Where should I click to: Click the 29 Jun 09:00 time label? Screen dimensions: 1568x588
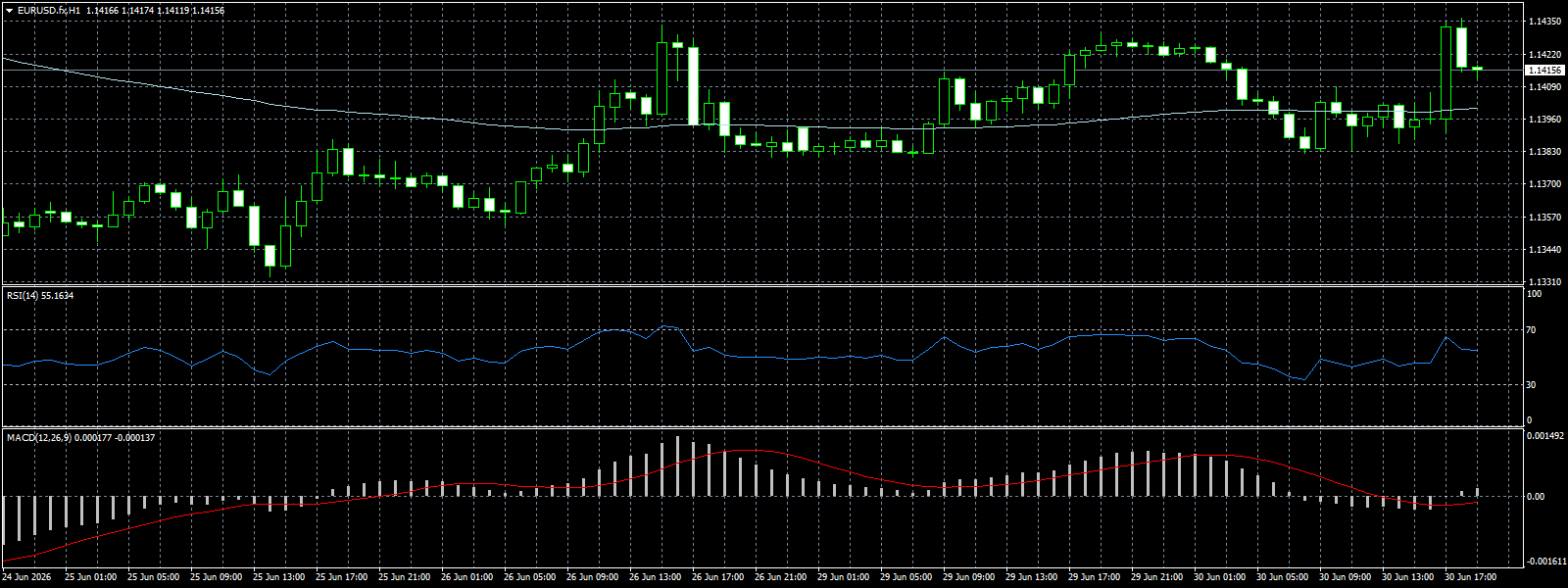[x=968, y=577]
